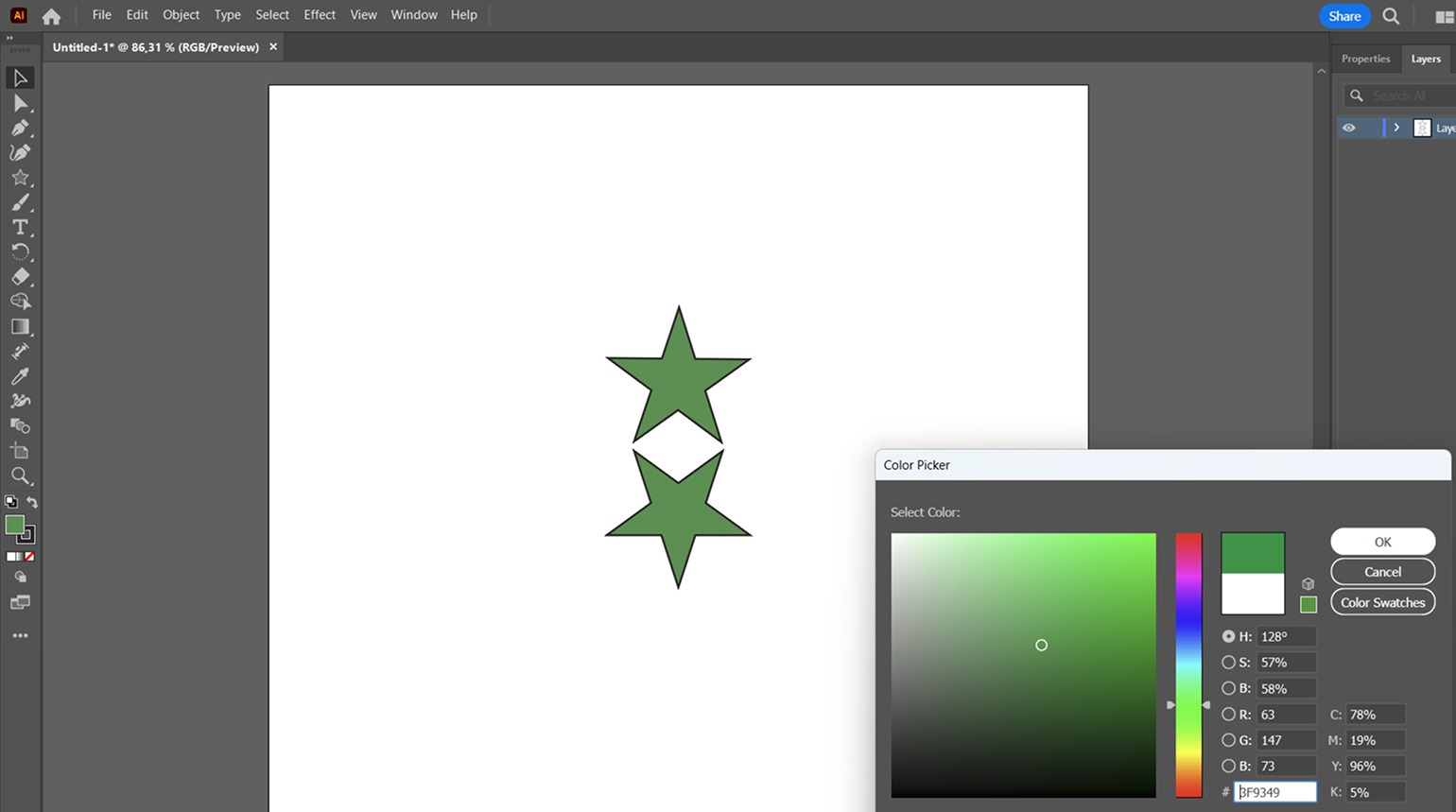
Task: Confirm color with OK button
Action: point(1382,542)
